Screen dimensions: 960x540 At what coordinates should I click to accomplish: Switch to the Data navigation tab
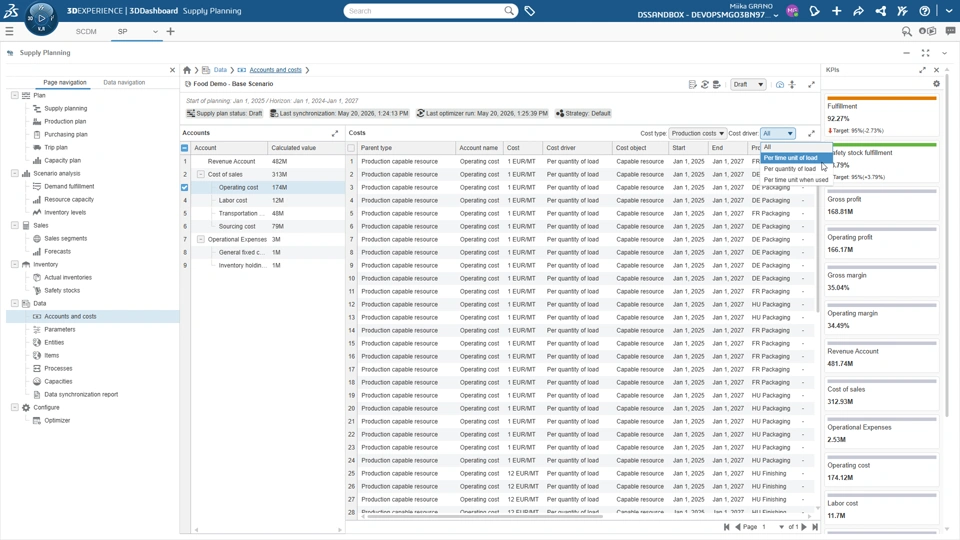124,82
